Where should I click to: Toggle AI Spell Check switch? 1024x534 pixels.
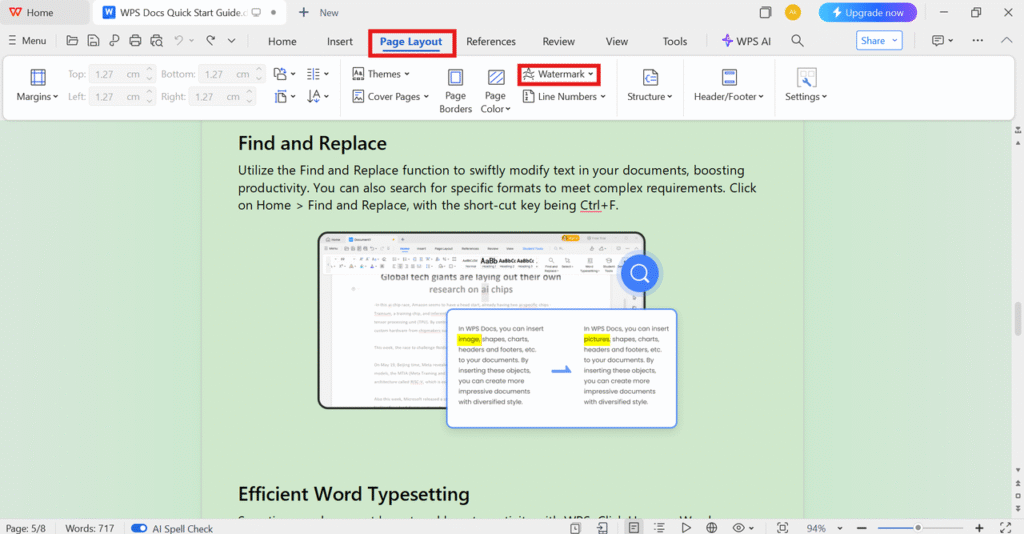tap(138, 528)
